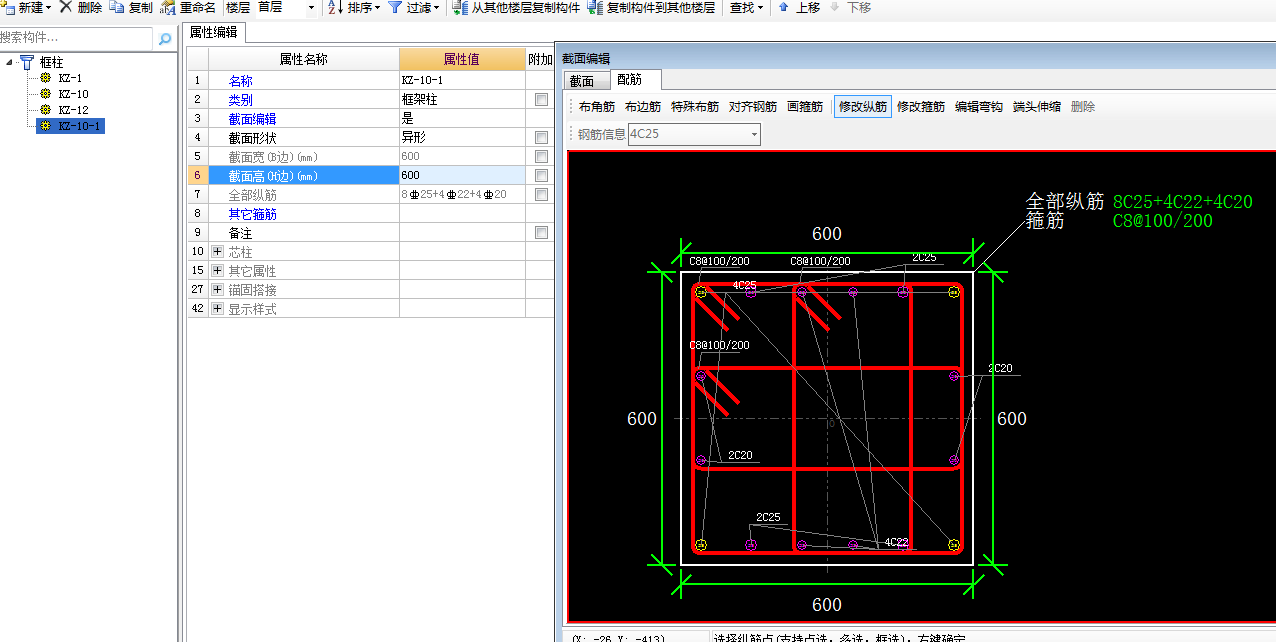Screen dimensions: 1276x642
Task: Click the 属性名称 column header
Action: click(303, 59)
